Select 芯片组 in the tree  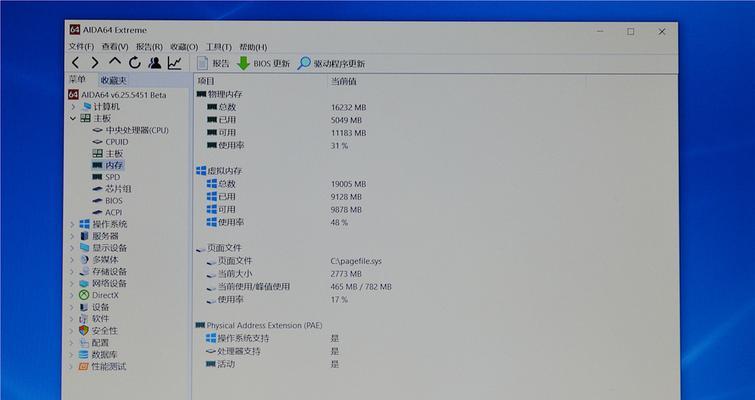[112, 189]
